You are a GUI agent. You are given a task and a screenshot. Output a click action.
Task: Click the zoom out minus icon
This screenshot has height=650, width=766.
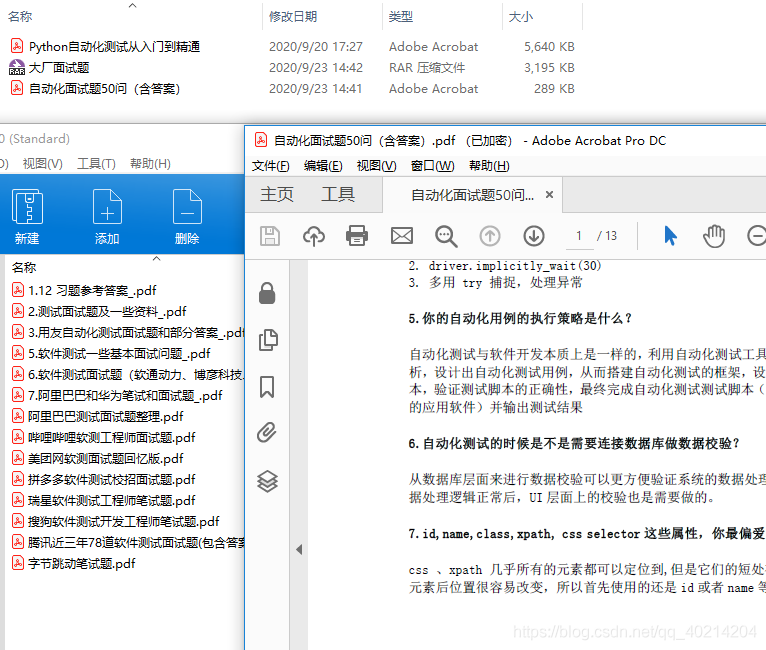point(757,236)
